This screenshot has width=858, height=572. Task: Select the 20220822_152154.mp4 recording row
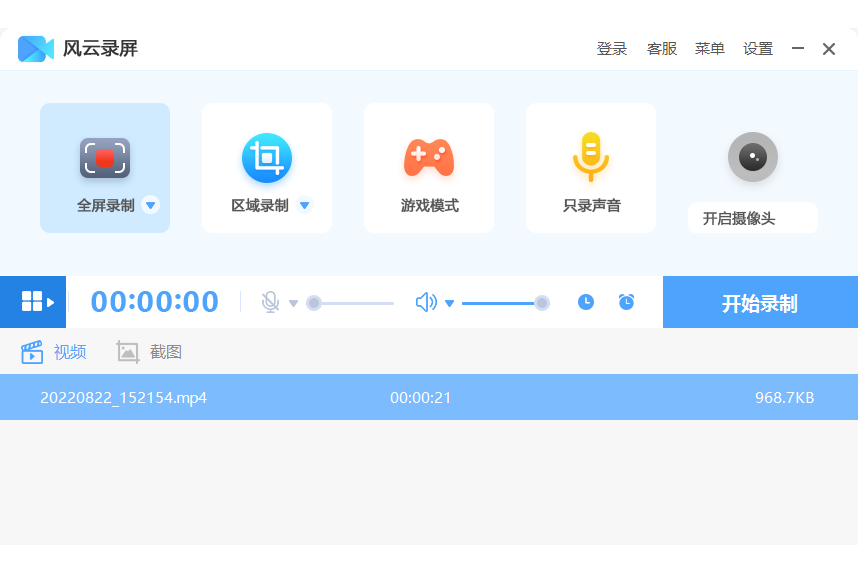[x=428, y=397]
